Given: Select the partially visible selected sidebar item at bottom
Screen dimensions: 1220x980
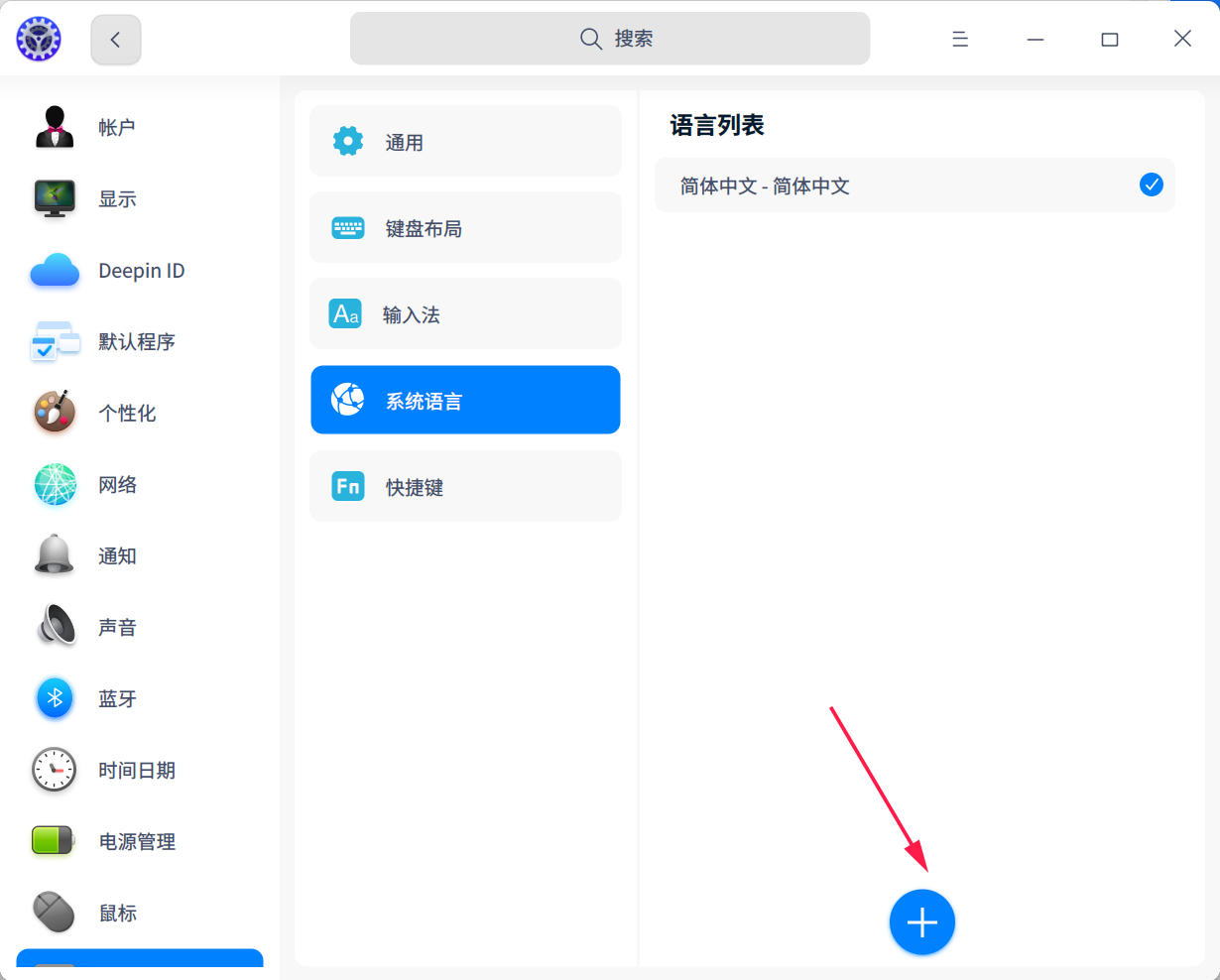Looking at the screenshot, I should pyautogui.click(x=140, y=958).
